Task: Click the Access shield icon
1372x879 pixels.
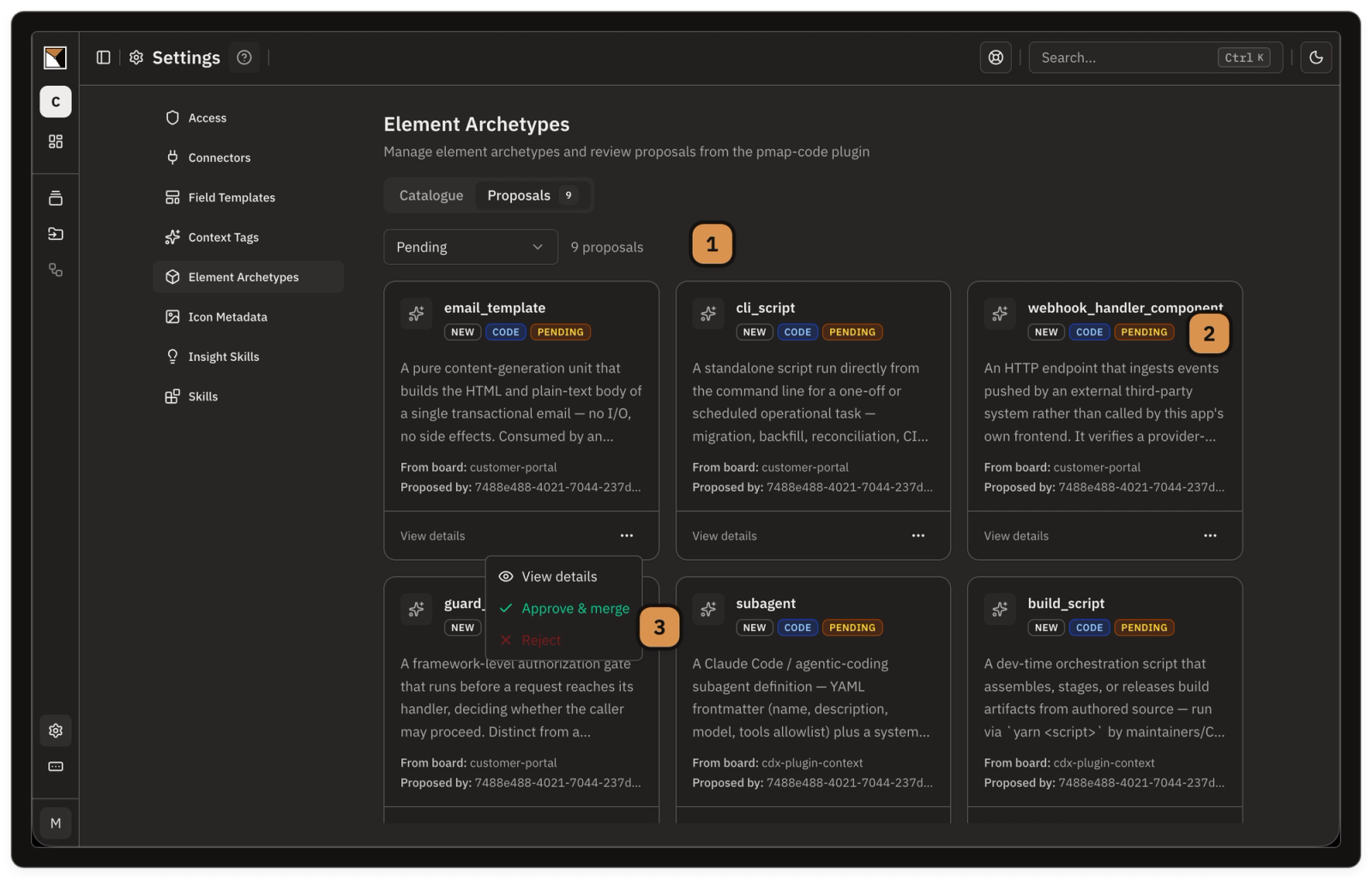Action: click(172, 118)
